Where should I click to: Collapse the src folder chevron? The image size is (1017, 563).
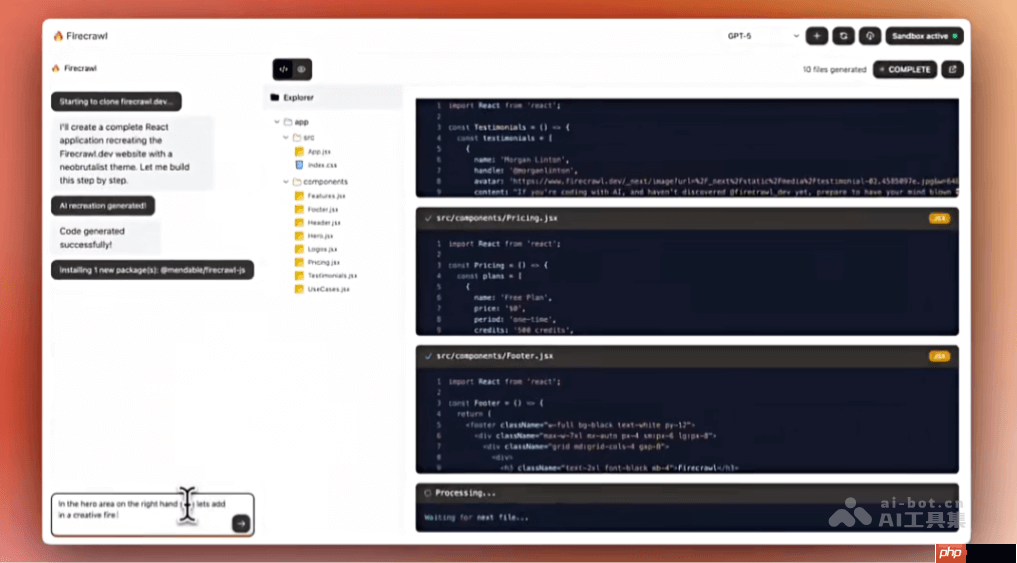click(x=286, y=138)
